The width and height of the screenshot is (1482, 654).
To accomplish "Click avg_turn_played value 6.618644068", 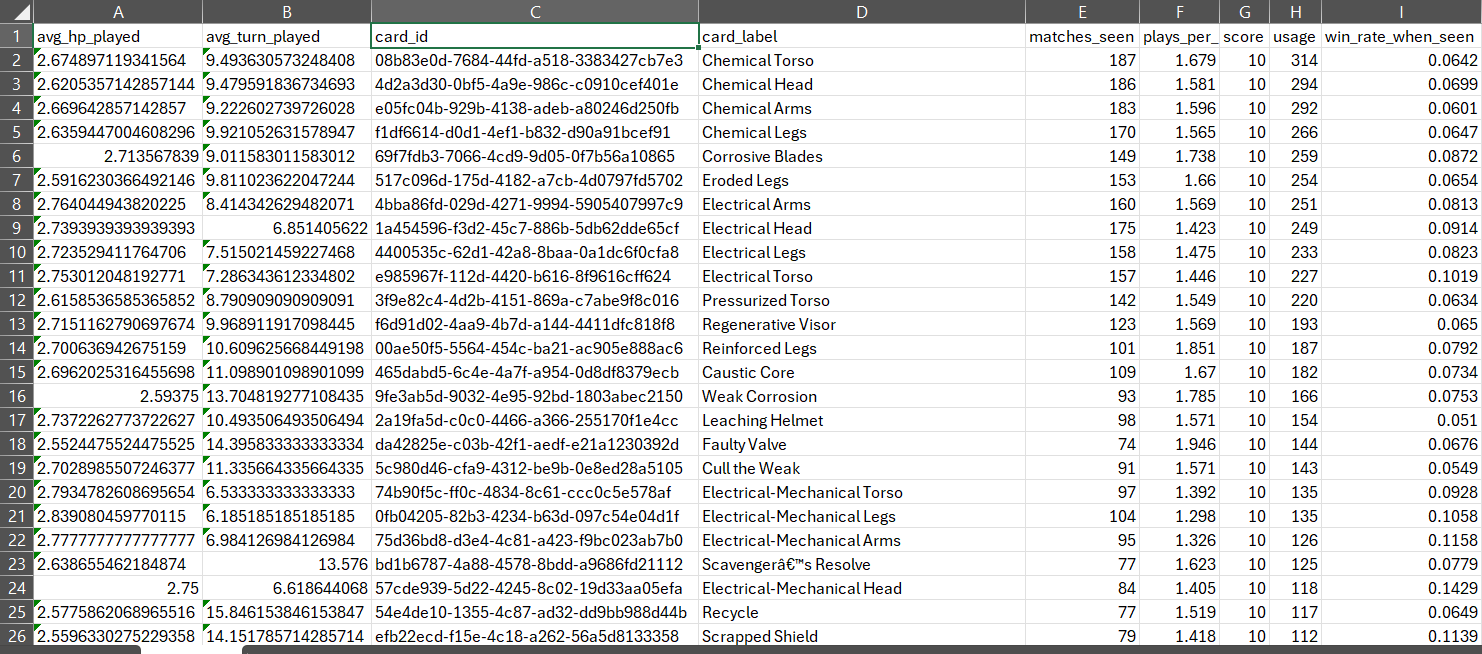I will pyautogui.click(x=287, y=588).
